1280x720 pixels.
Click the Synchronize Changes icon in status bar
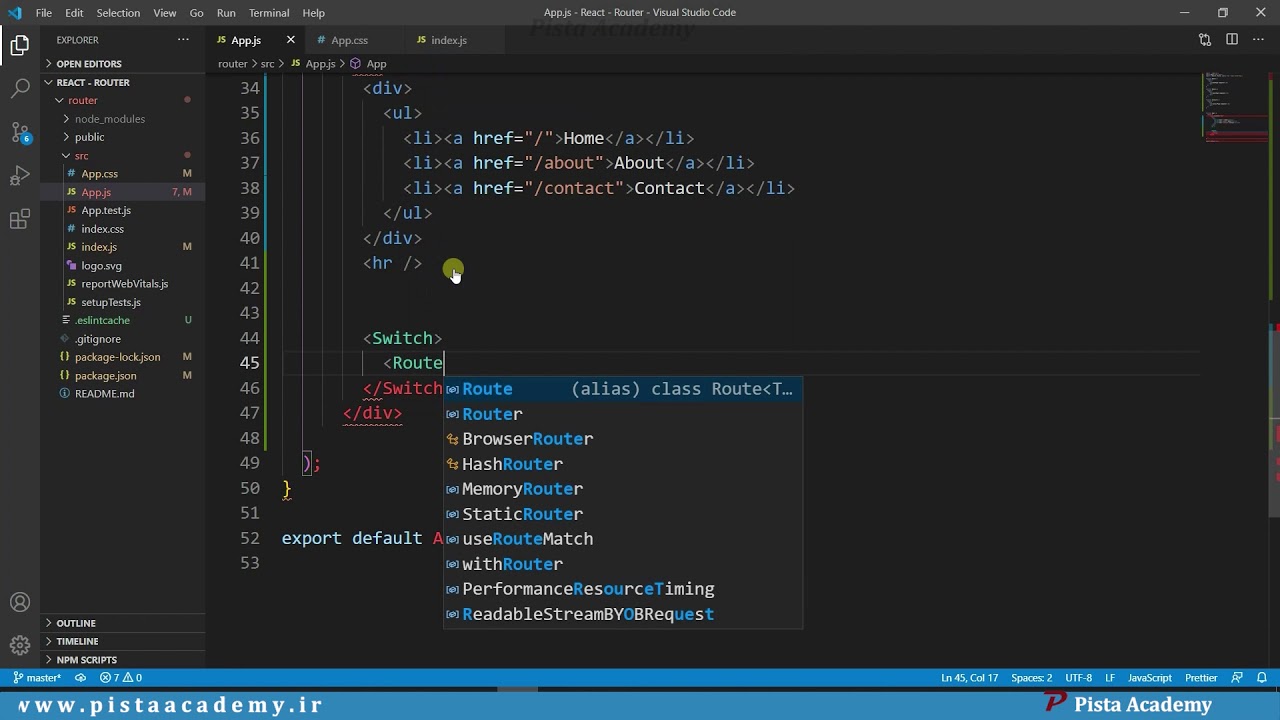[x=81, y=678]
